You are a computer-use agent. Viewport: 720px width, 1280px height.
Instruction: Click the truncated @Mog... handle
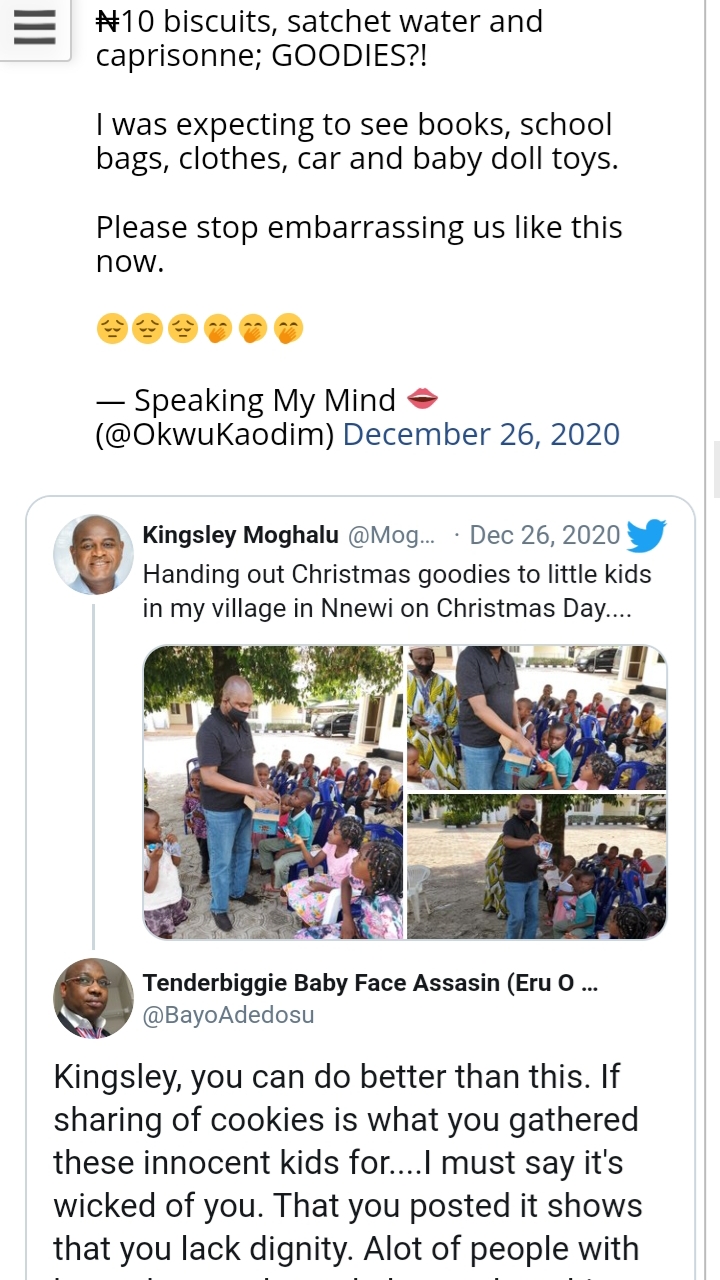coord(391,535)
